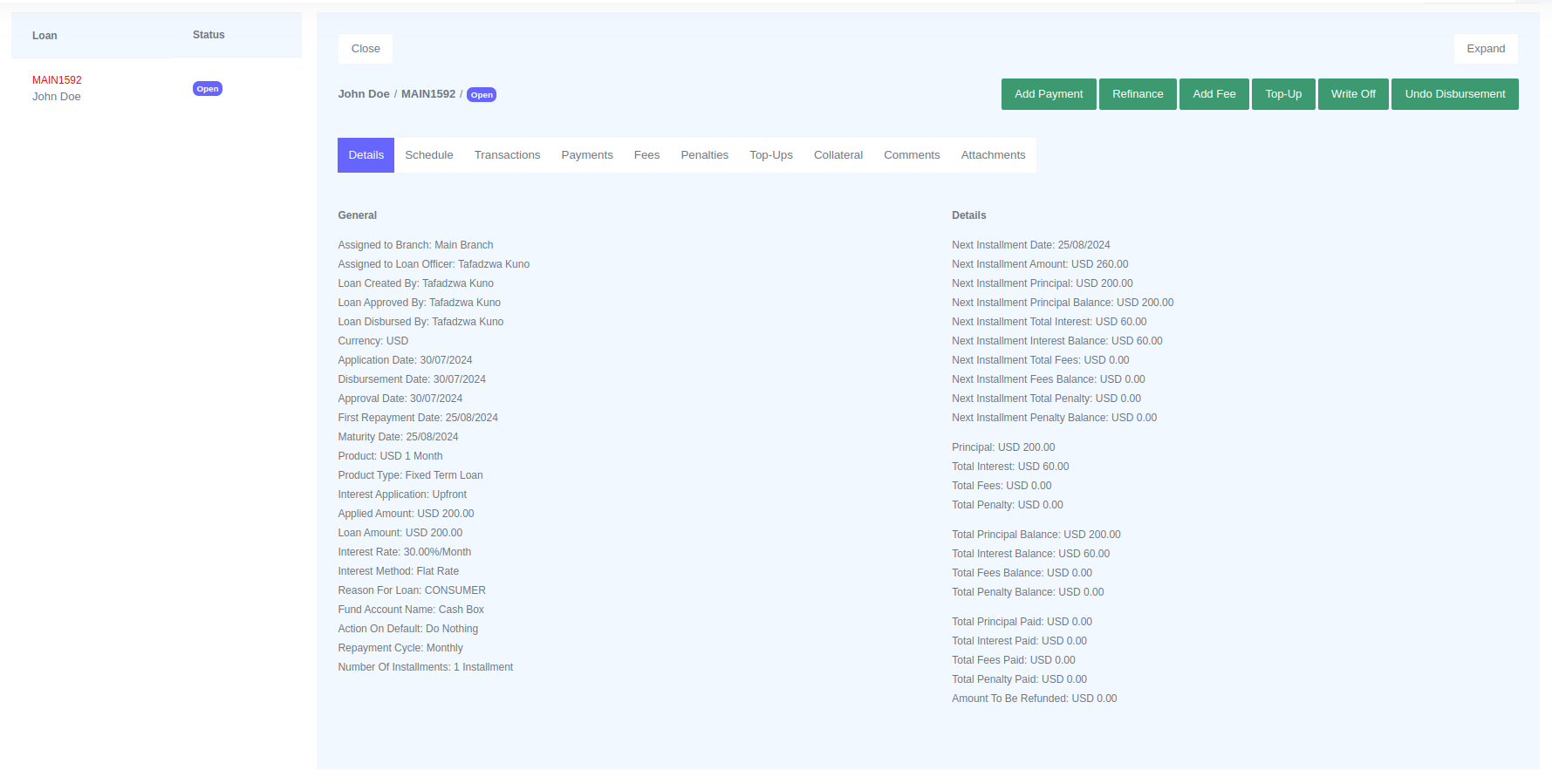This screenshot has width=1552, height=784.
Task: Select the Details tab
Action: coord(366,155)
